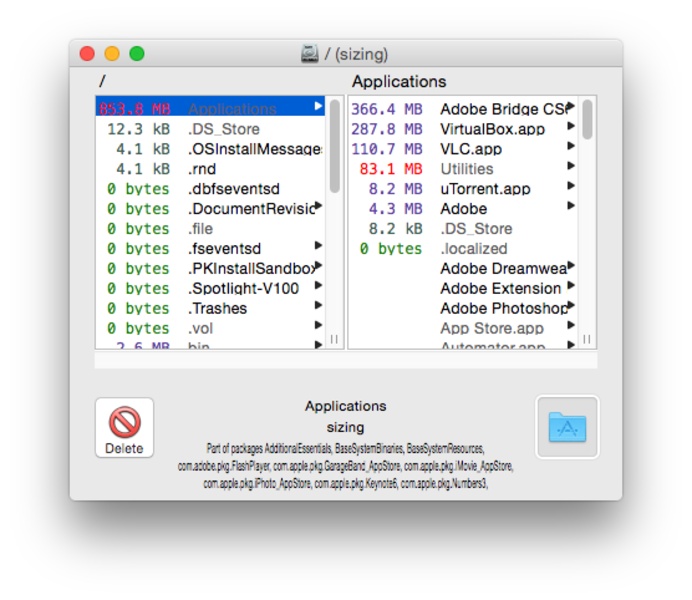Screen dimensions: 692x600
Task: Click the Applications column header above right list
Action: (399, 82)
